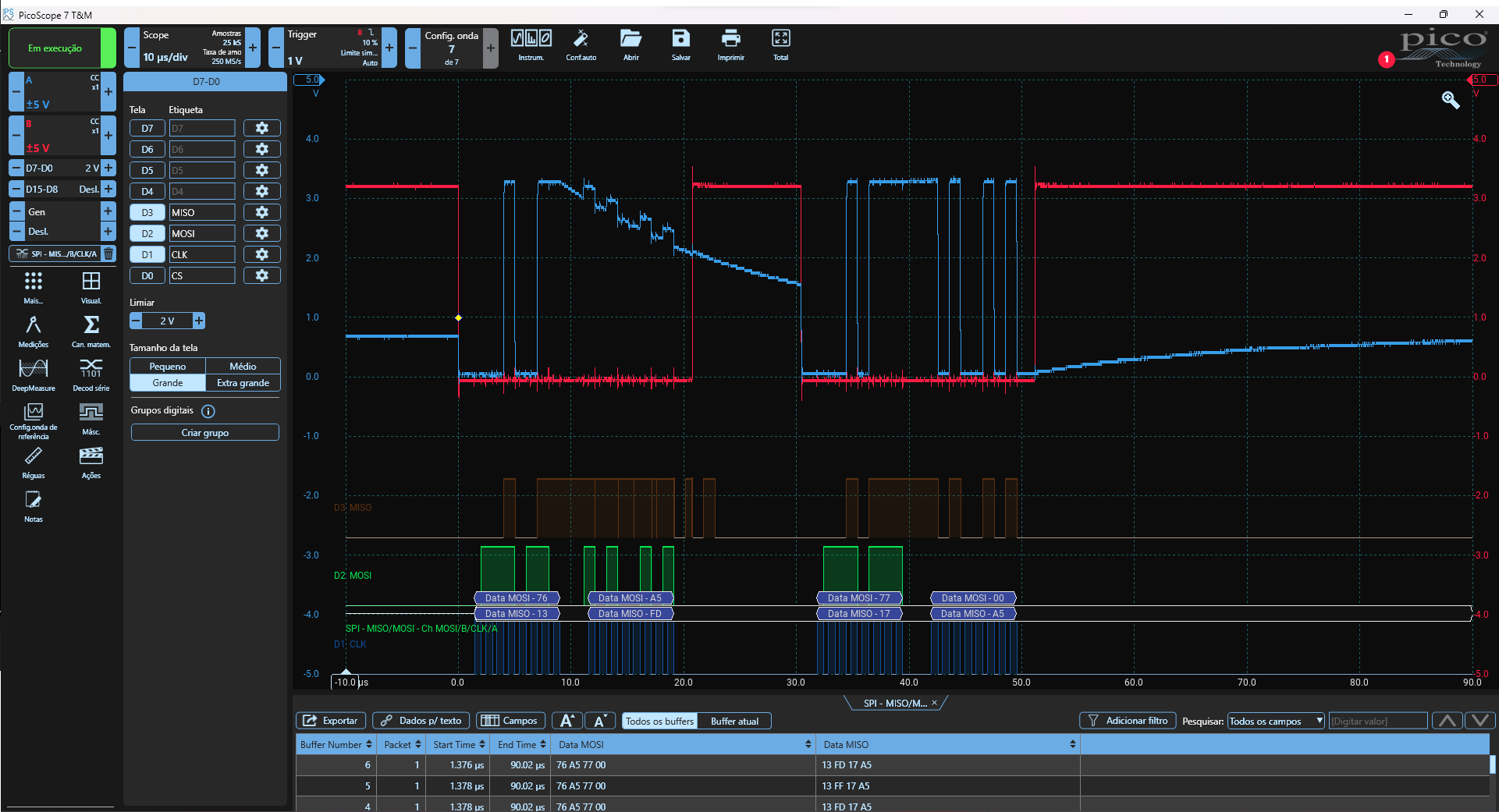Delete the SPI decoder with trash icon

click(108, 254)
